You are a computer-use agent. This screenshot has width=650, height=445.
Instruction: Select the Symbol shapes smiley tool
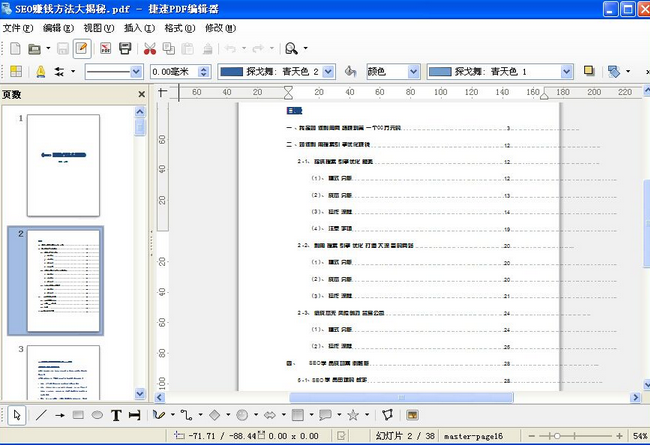(x=242, y=415)
